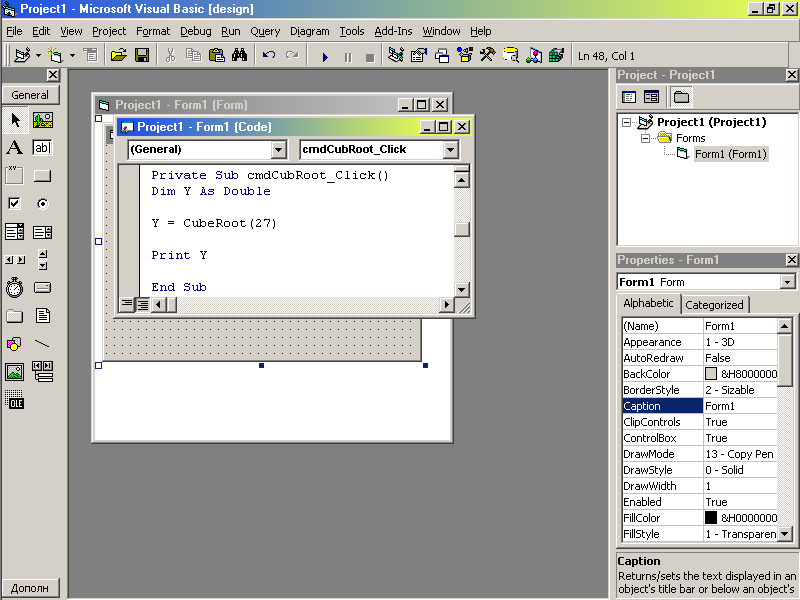This screenshot has width=800, height=600.
Task: Select the CheckBox tool in toolbox
Action: pos(15,204)
